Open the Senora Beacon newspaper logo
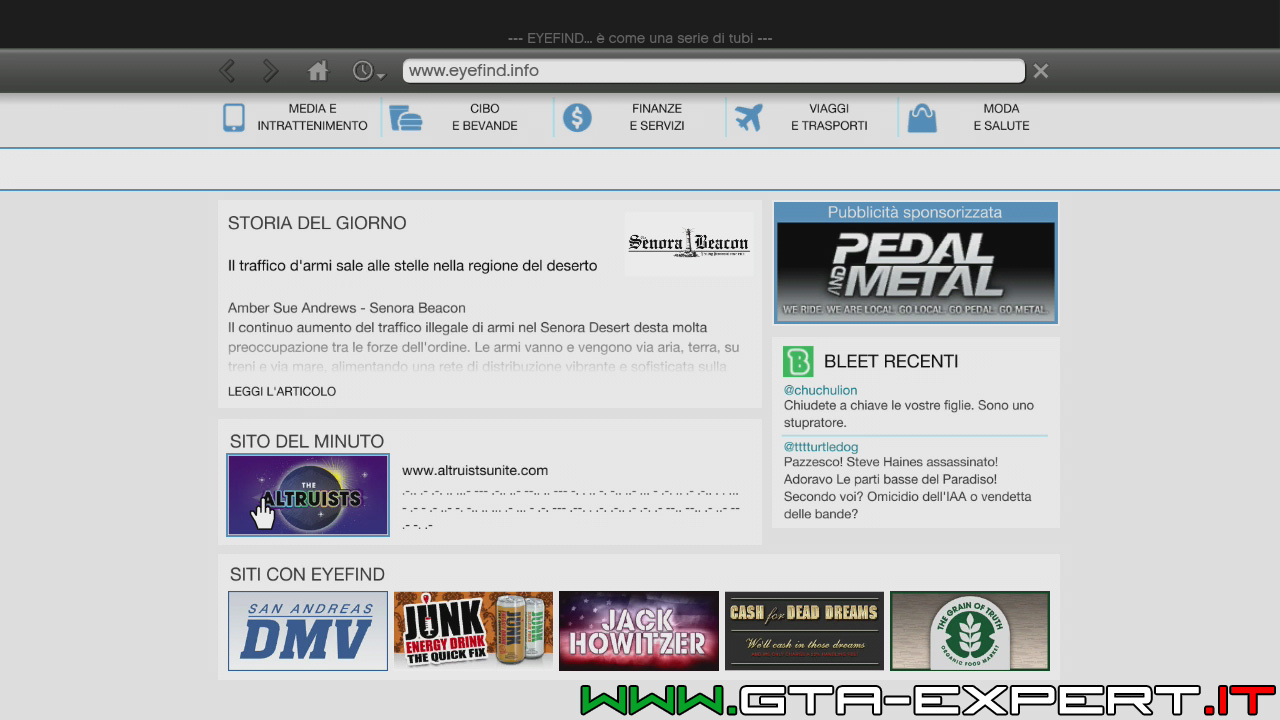Image resolution: width=1280 pixels, height=720 pixels. [689, 243]
